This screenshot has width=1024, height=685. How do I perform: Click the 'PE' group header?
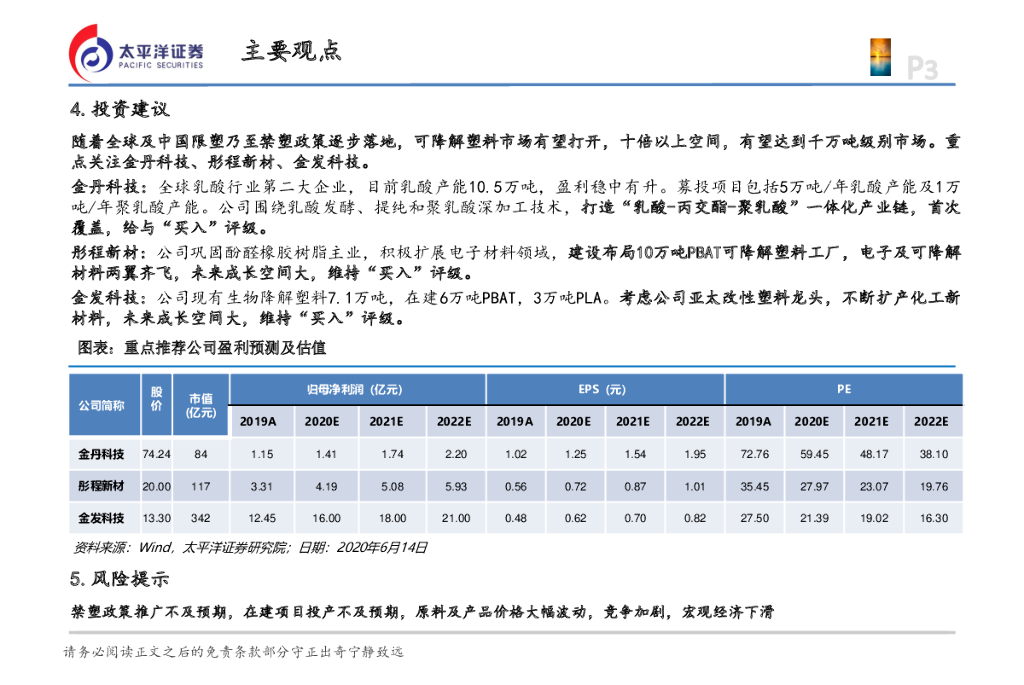[x=844, y=389]
